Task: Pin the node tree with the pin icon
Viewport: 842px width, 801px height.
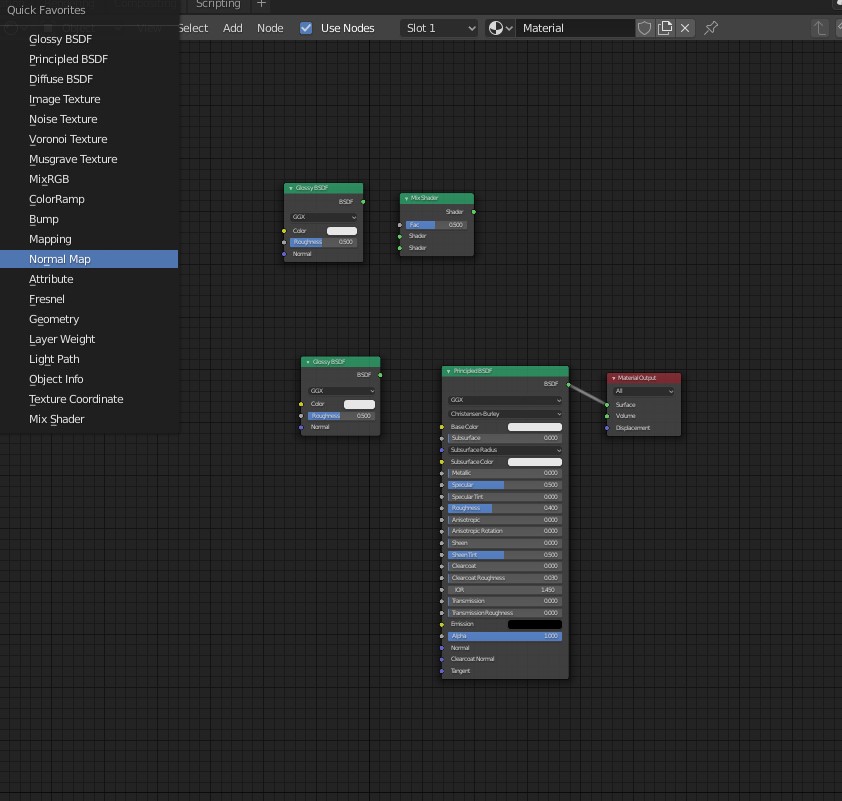Action: pos(711,28)
